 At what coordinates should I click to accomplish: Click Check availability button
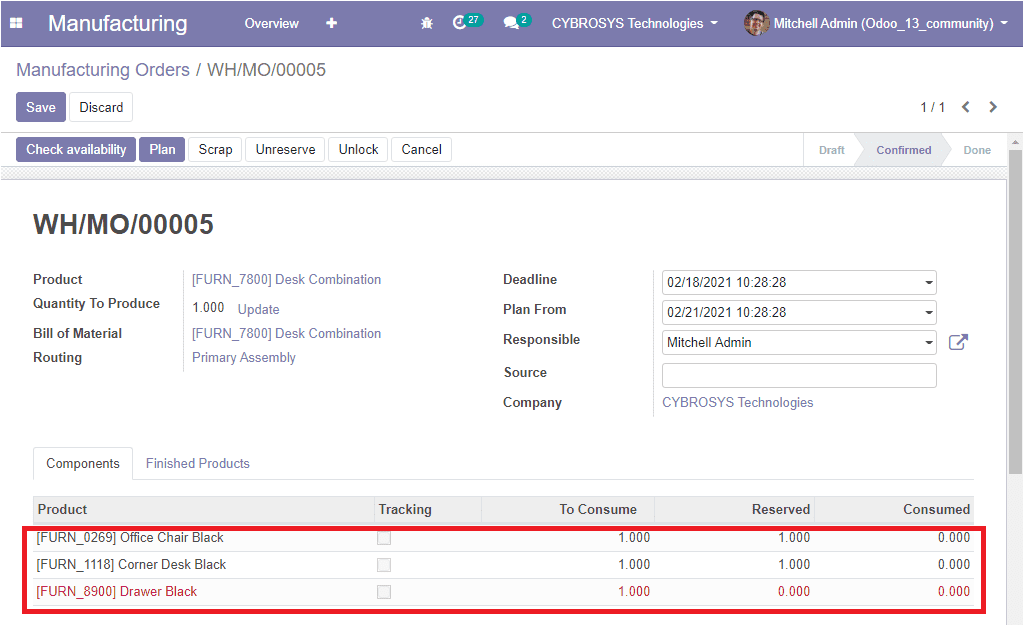pos(76,149)
